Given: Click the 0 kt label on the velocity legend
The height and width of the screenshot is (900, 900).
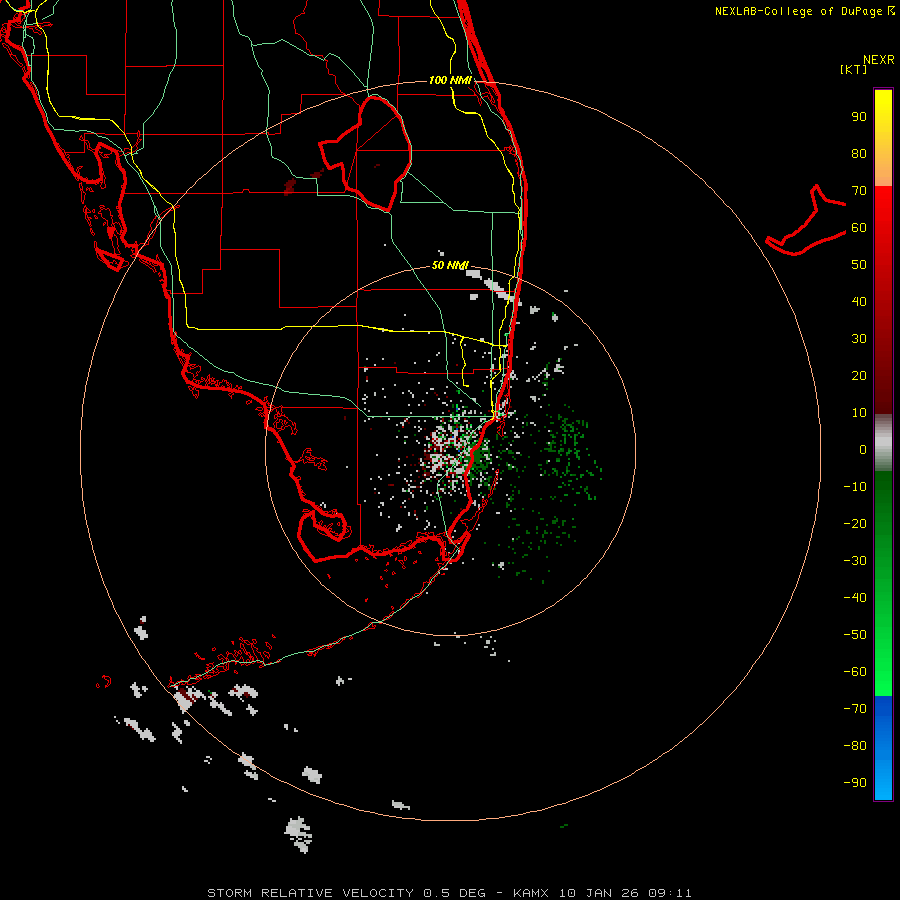Looking at the screenshot, I should (863, 449).
